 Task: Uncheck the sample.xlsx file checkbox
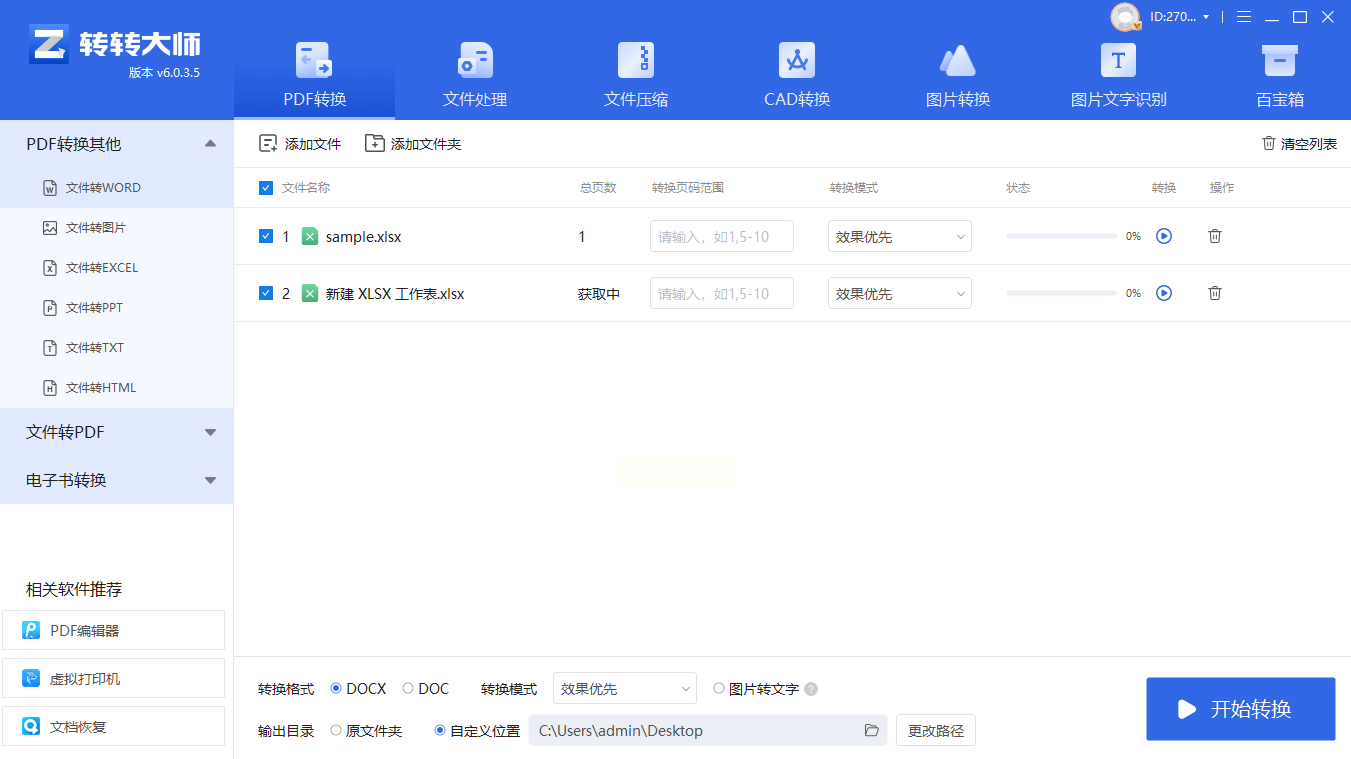click(x=266, y=237)
